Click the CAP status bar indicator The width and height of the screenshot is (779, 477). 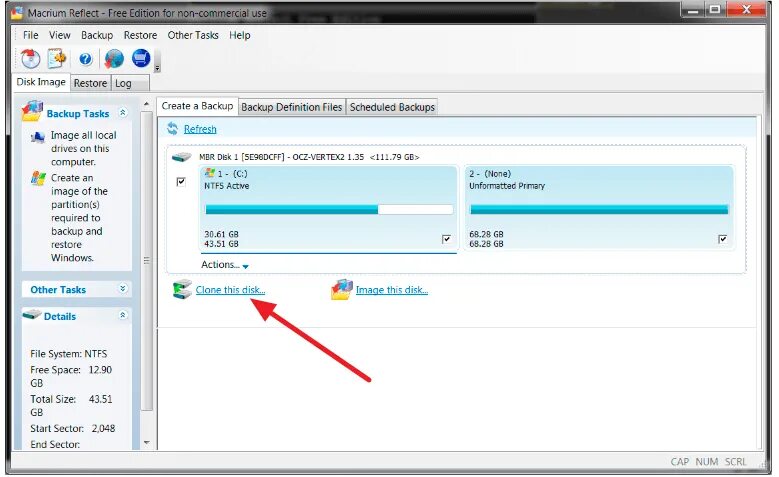click(680, 462)
